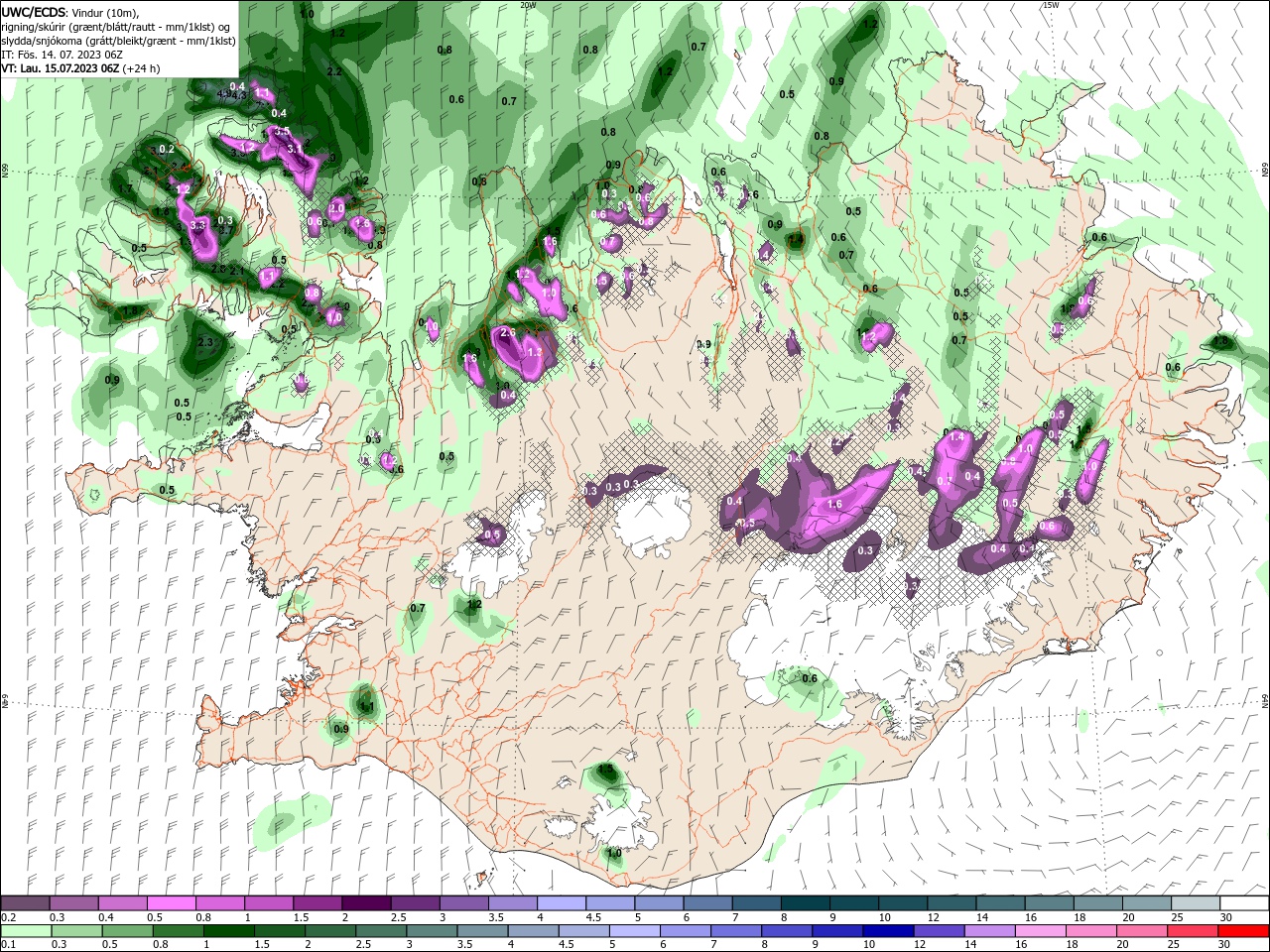Click the 'IT: Fös. 14. 07. 2023 06Z' line
The width and height of the screenshot is (1270, 952).
point(62,55)
